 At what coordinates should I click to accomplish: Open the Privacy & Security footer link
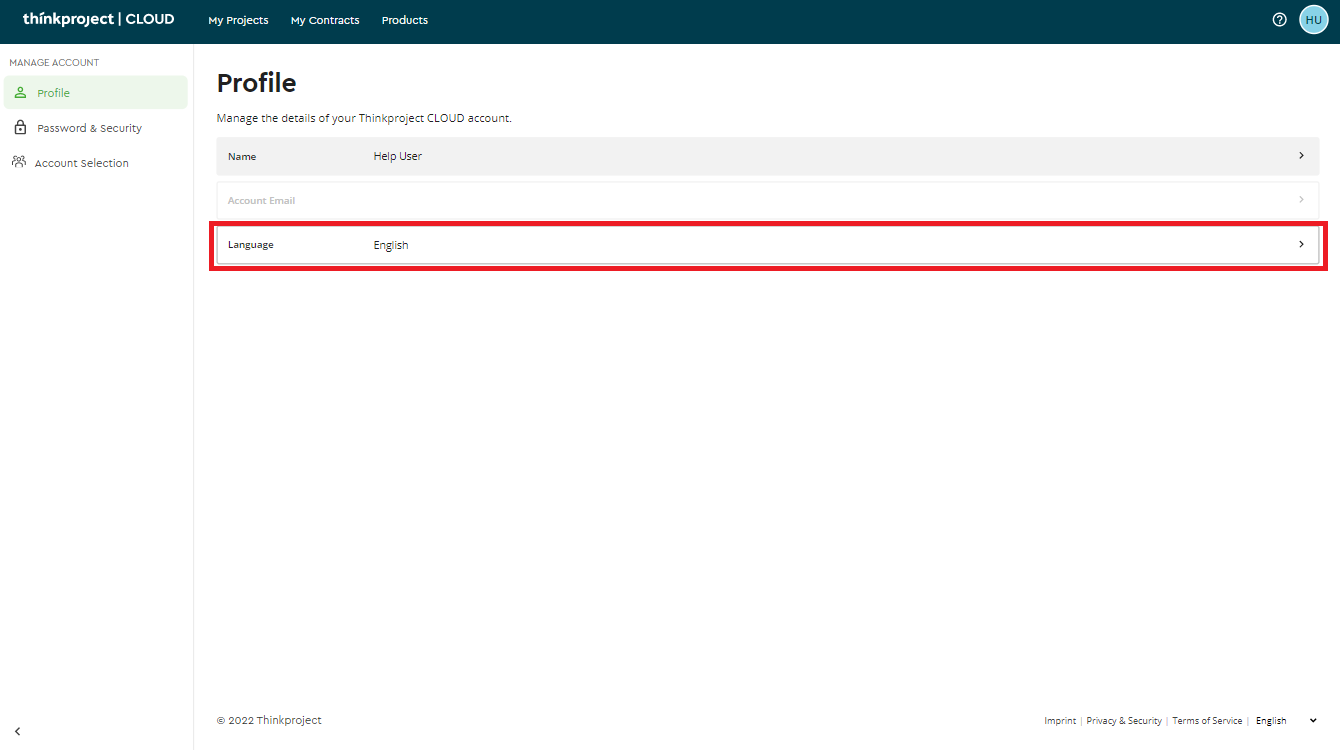coord(1124,721)
